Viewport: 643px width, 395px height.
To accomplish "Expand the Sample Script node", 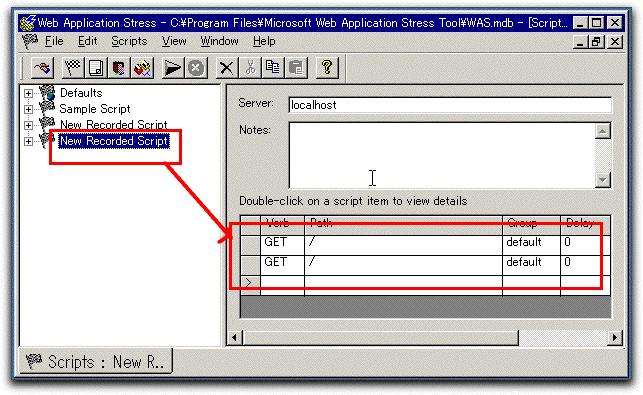I will pos(28,110).
